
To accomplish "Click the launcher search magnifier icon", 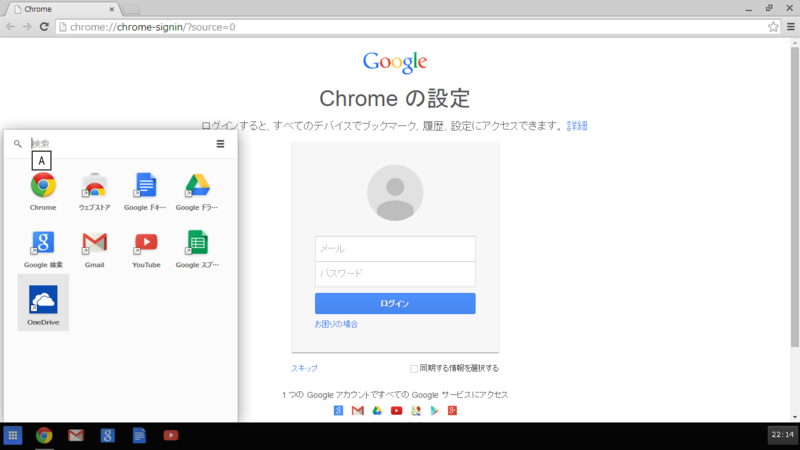I will point(18,144).
